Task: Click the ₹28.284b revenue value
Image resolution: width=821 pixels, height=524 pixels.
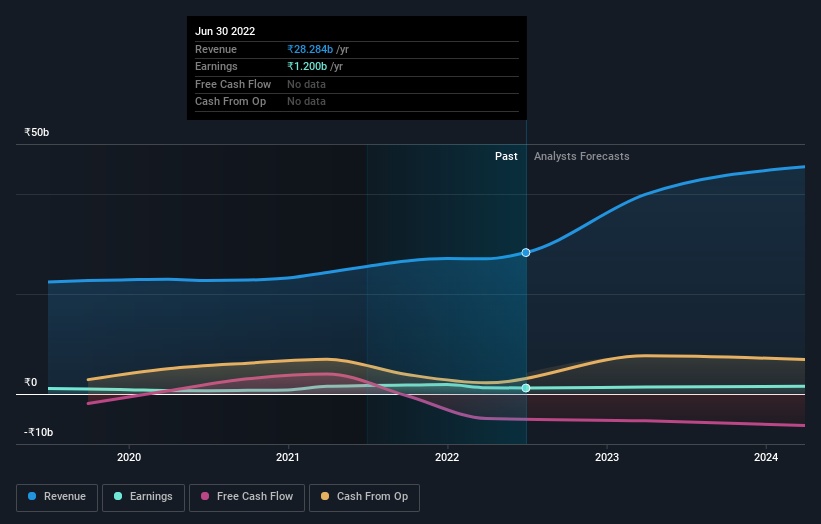Action: click(310, 49)
